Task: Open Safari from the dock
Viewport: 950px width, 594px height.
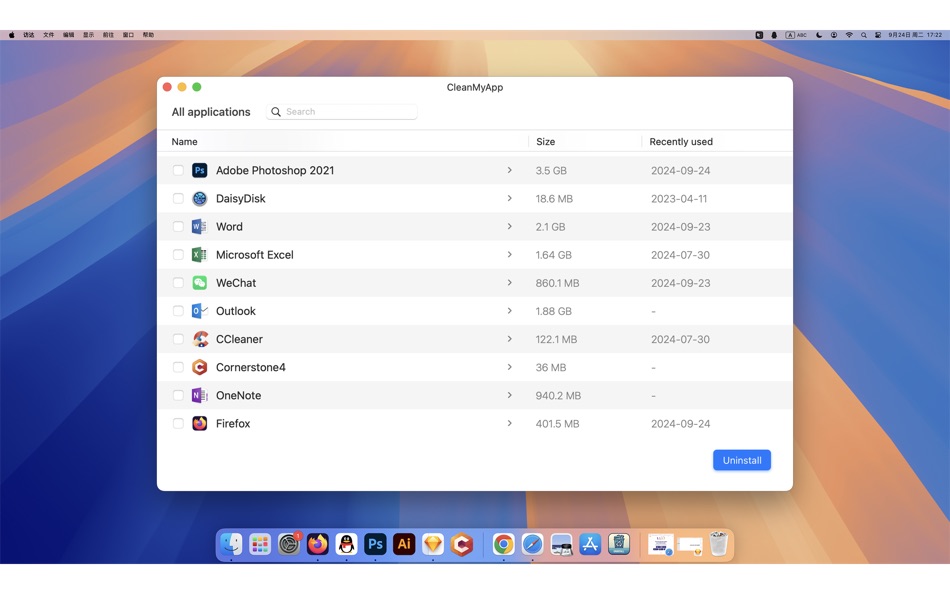Action: 533,544
